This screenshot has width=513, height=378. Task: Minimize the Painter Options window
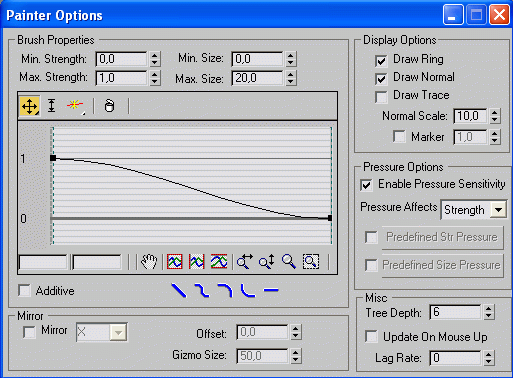coord(453,15)
